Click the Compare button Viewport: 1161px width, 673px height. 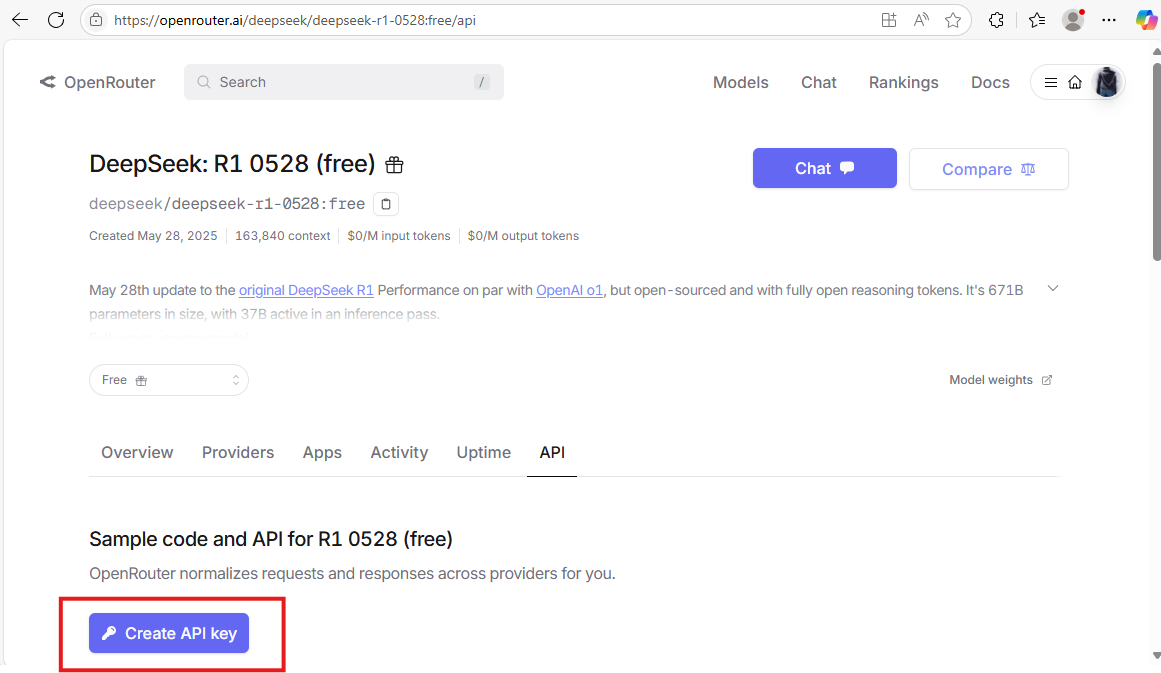point(988,169)
